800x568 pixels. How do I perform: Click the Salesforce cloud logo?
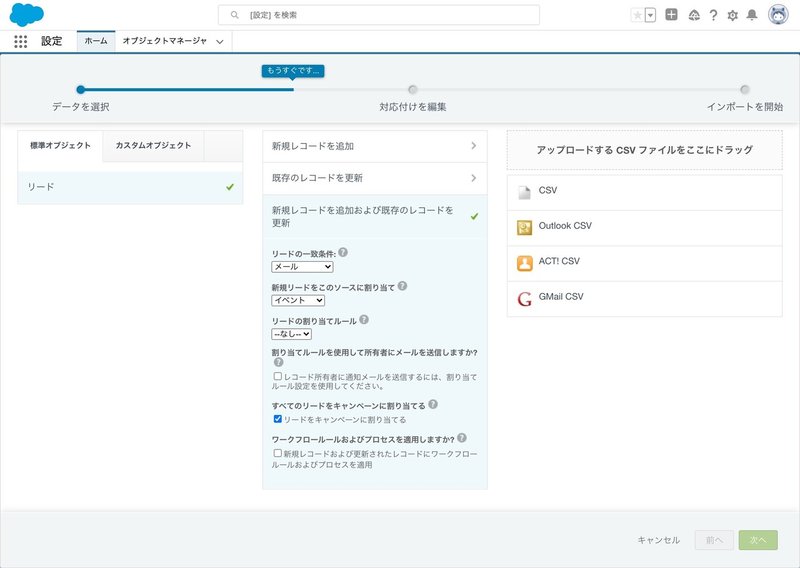tap(27, 14)
